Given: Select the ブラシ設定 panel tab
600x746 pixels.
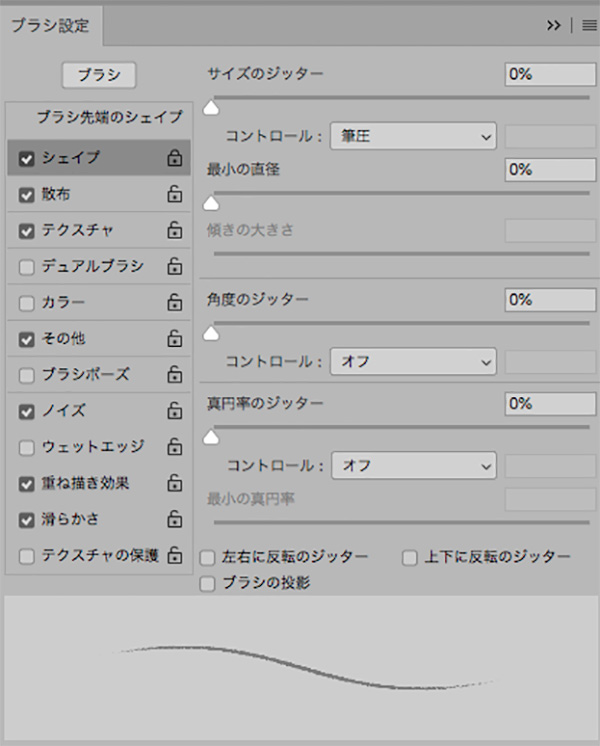Looking at the screenshot, I should click(x=50, y=26).
